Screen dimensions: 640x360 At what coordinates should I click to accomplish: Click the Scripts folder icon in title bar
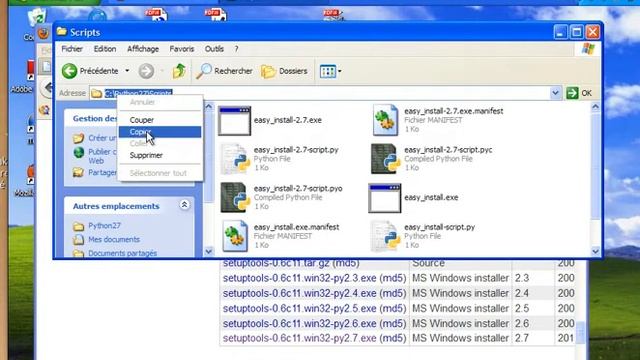click(x=62, y=32)
